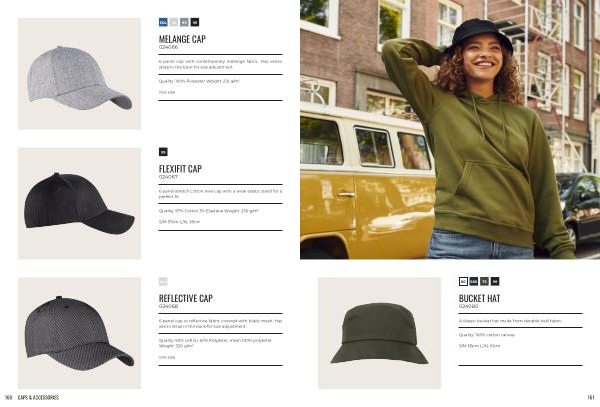Click the BUCKET HAT title
600x407 pixels.
(479, 298)
